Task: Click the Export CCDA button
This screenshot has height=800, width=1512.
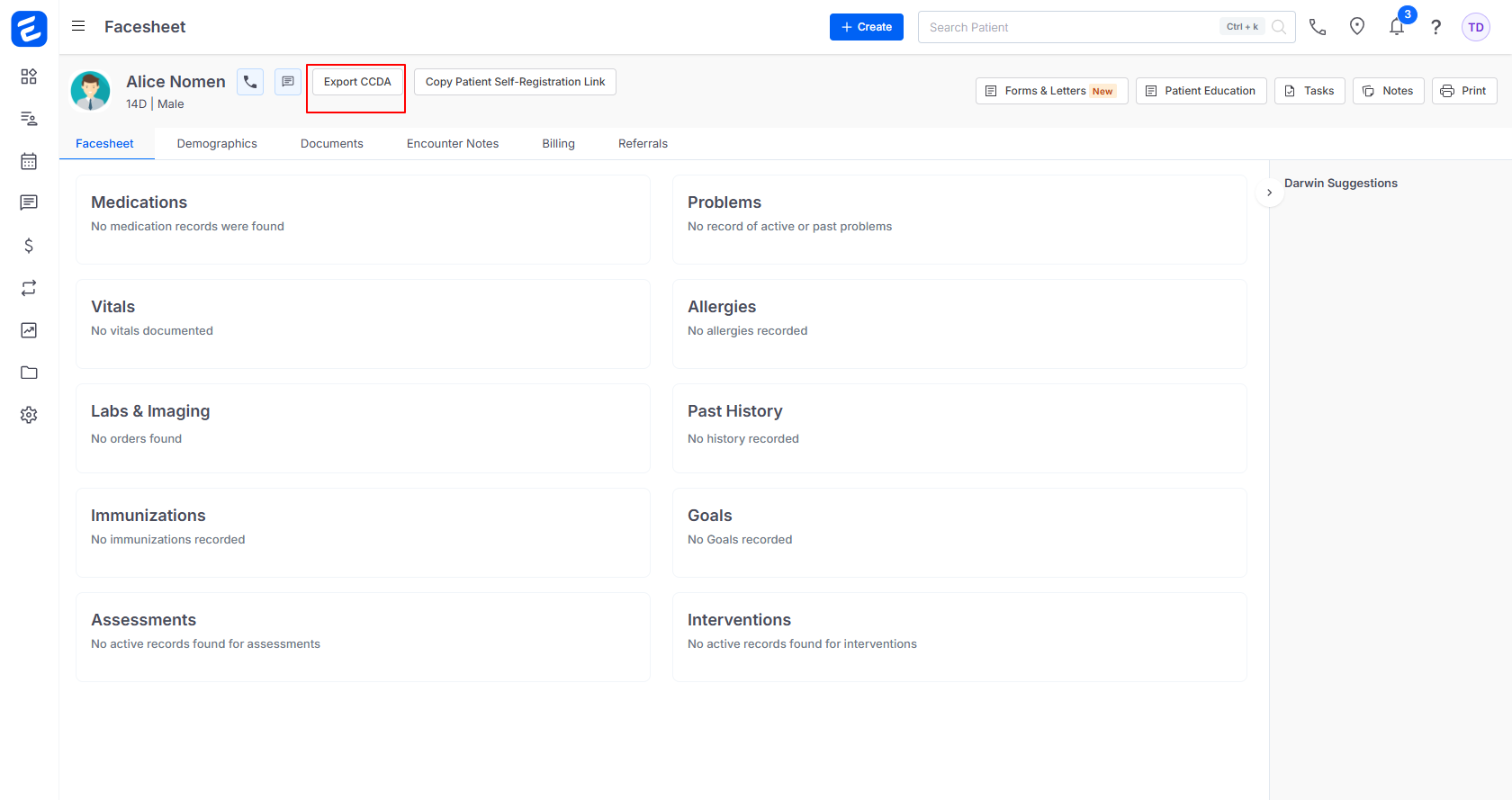Action: pos(357,82)
